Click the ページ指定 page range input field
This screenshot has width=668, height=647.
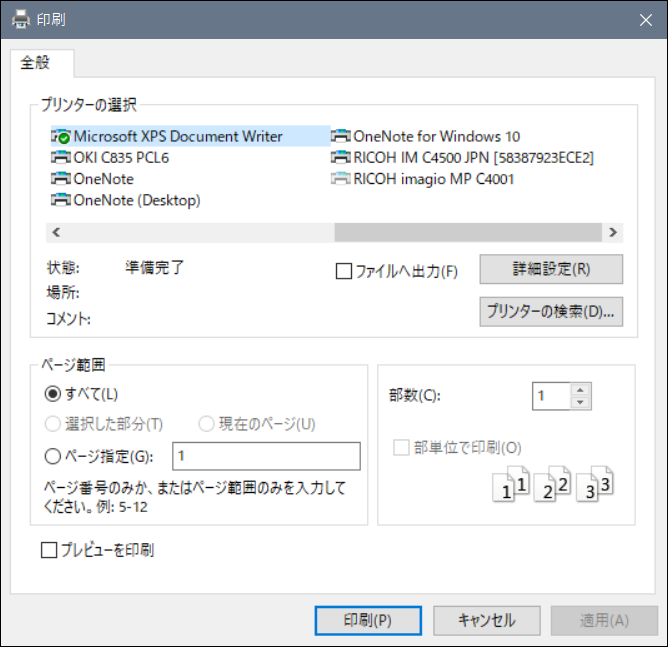(266, 456)
